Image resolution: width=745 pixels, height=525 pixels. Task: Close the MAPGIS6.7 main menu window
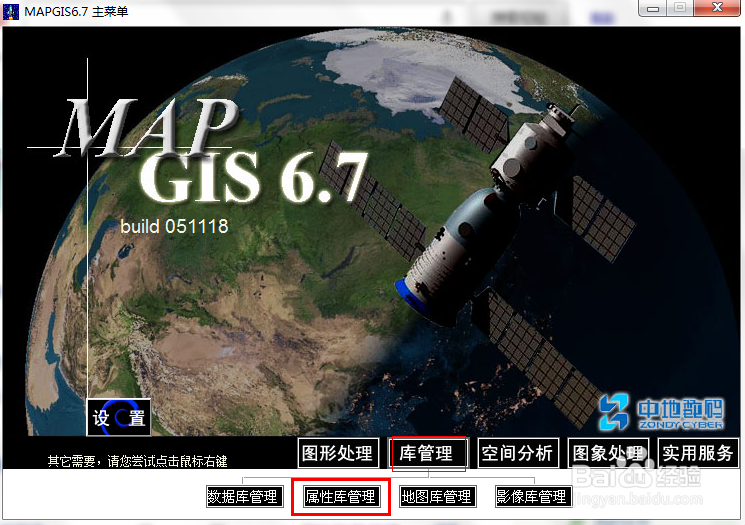(717, 8)
